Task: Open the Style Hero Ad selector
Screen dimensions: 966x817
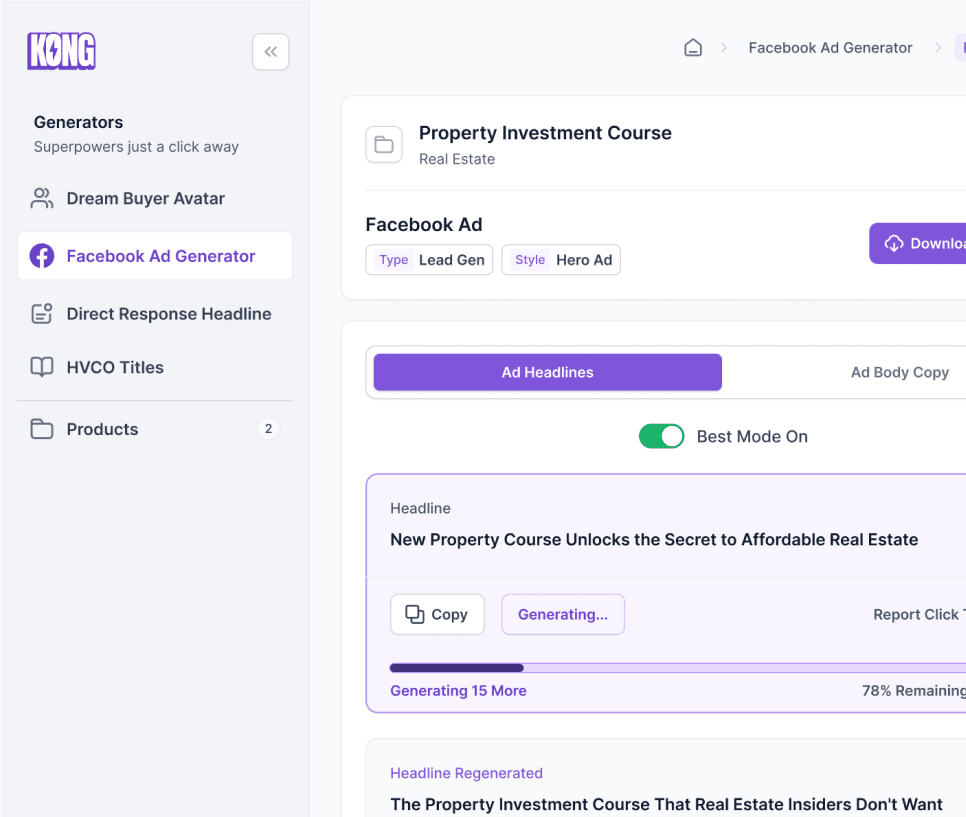Action: coord(561,260)
